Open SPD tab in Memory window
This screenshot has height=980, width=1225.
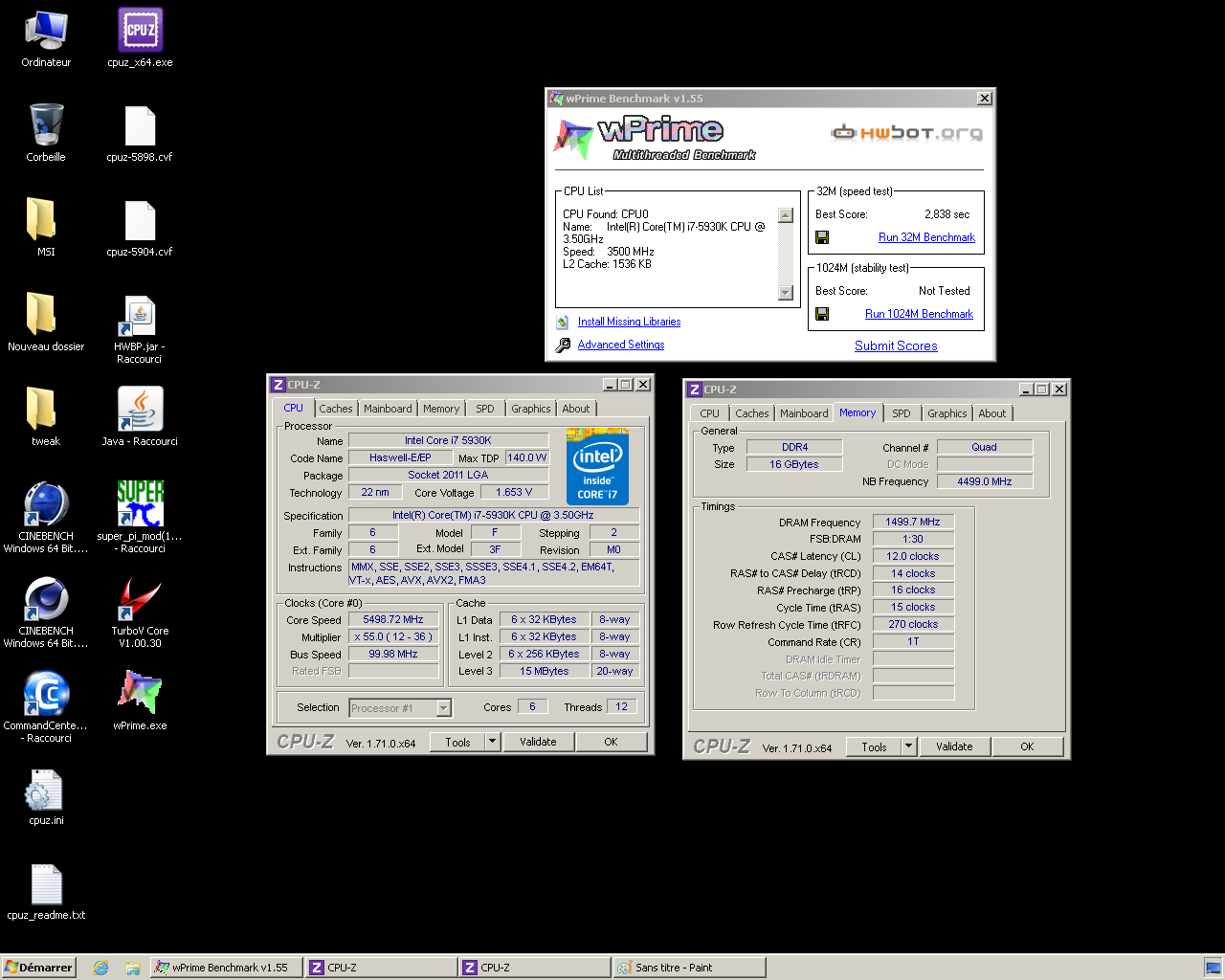click(x=902, y=413)
